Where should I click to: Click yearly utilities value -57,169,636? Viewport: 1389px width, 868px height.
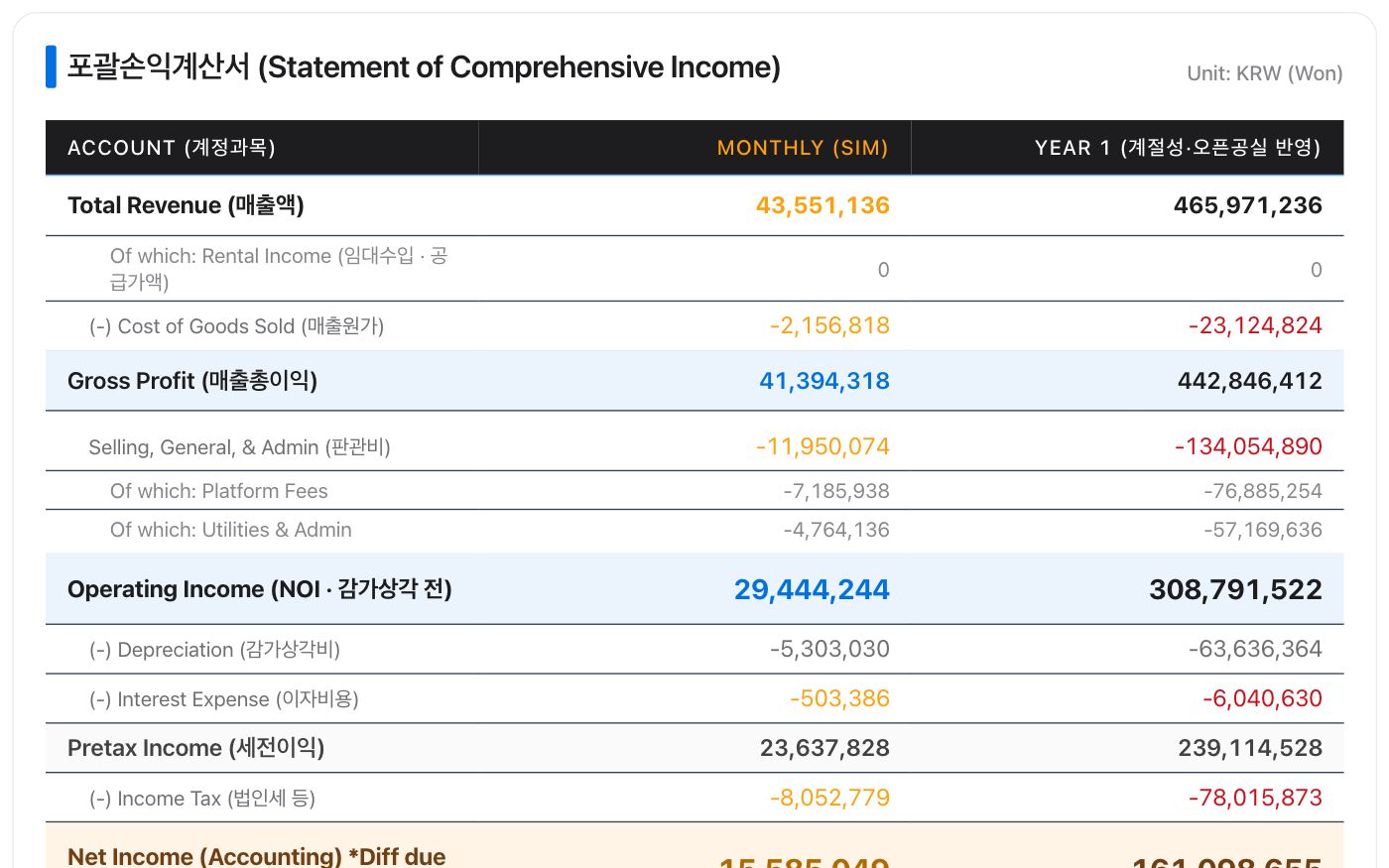[x=1262, y=530]
